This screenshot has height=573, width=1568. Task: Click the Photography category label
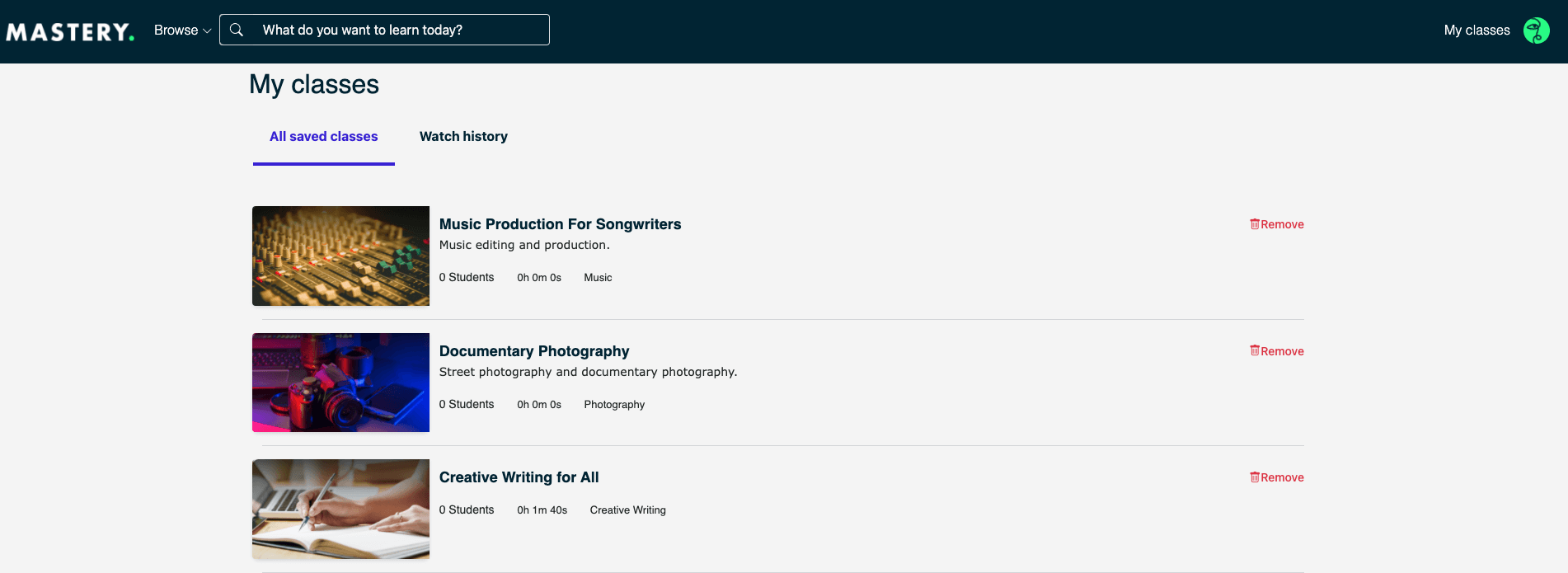pyautogui.click(x=614, y=405)
